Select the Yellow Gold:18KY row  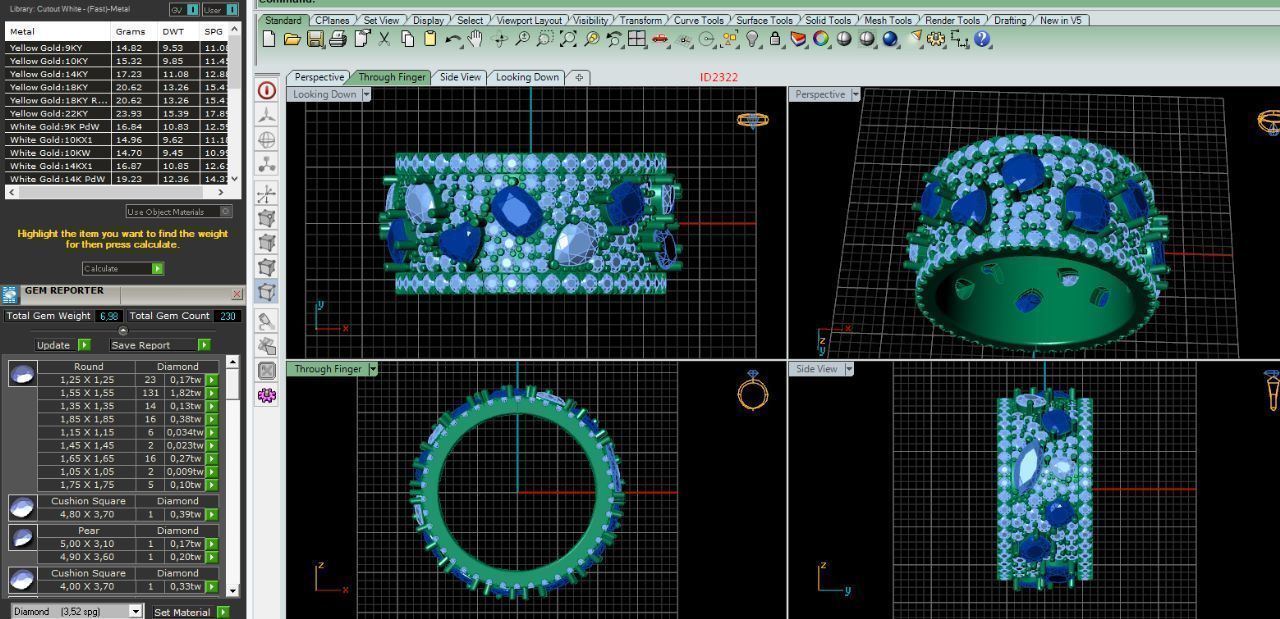pyautogui.click(x=116, y=87)
